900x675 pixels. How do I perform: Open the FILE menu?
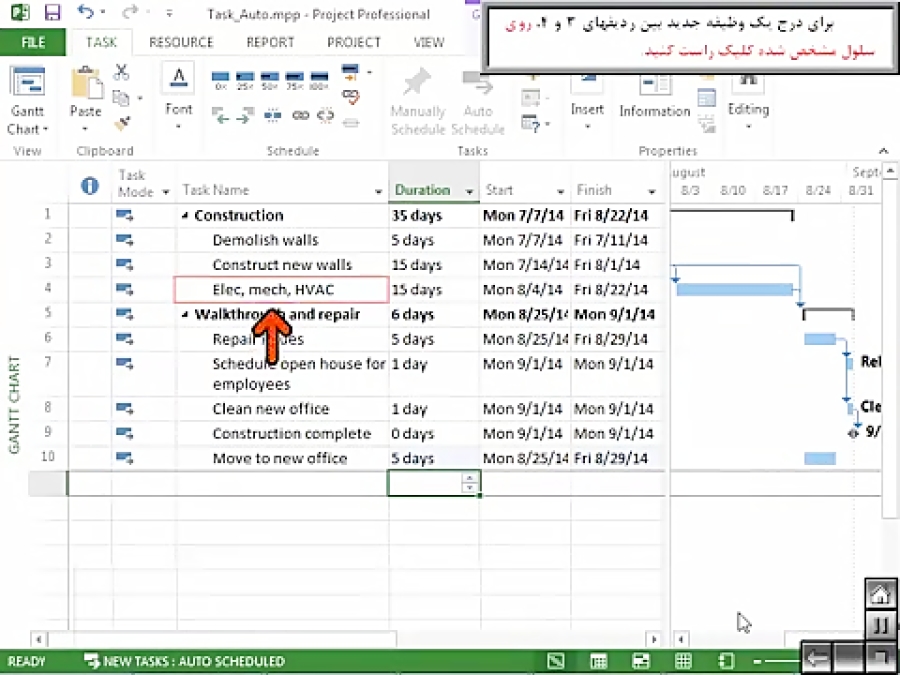click(x=32, y=42)
